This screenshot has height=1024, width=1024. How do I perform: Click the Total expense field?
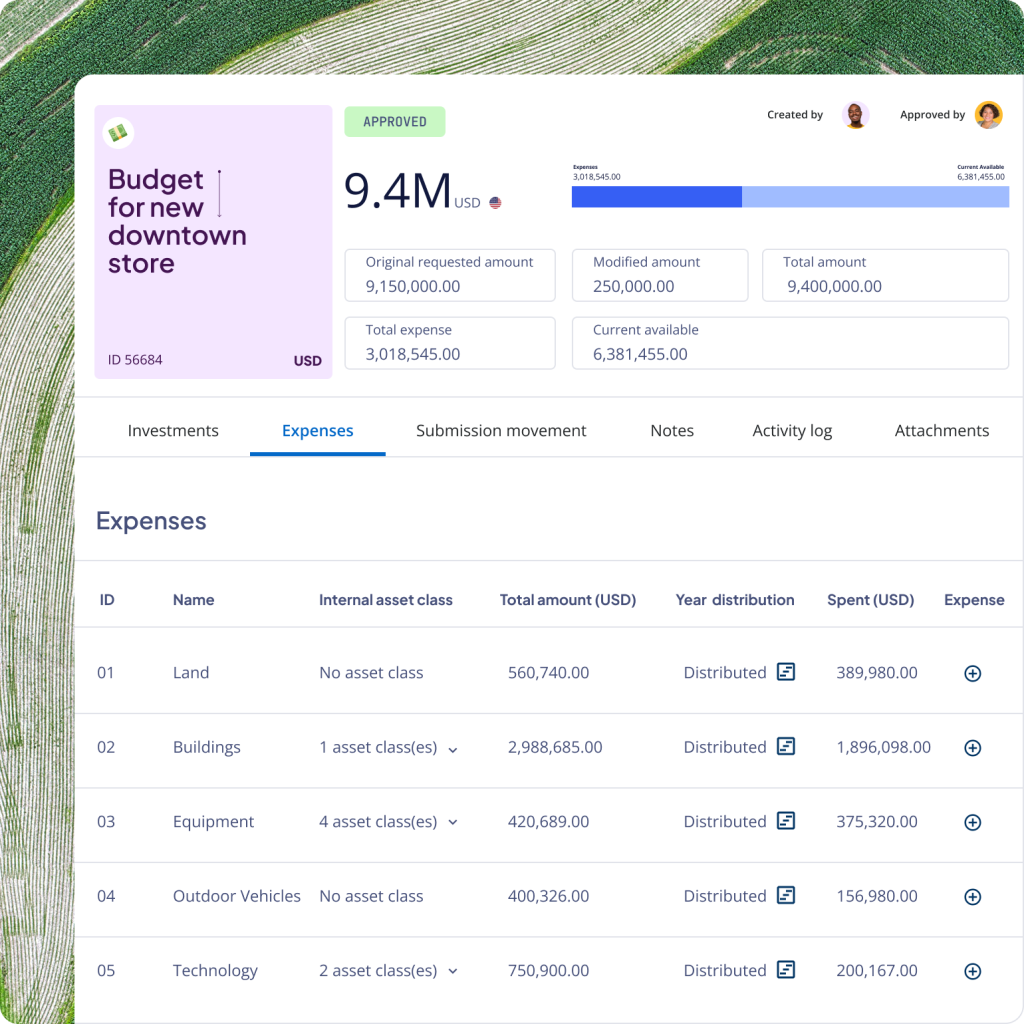click(450, 344)
